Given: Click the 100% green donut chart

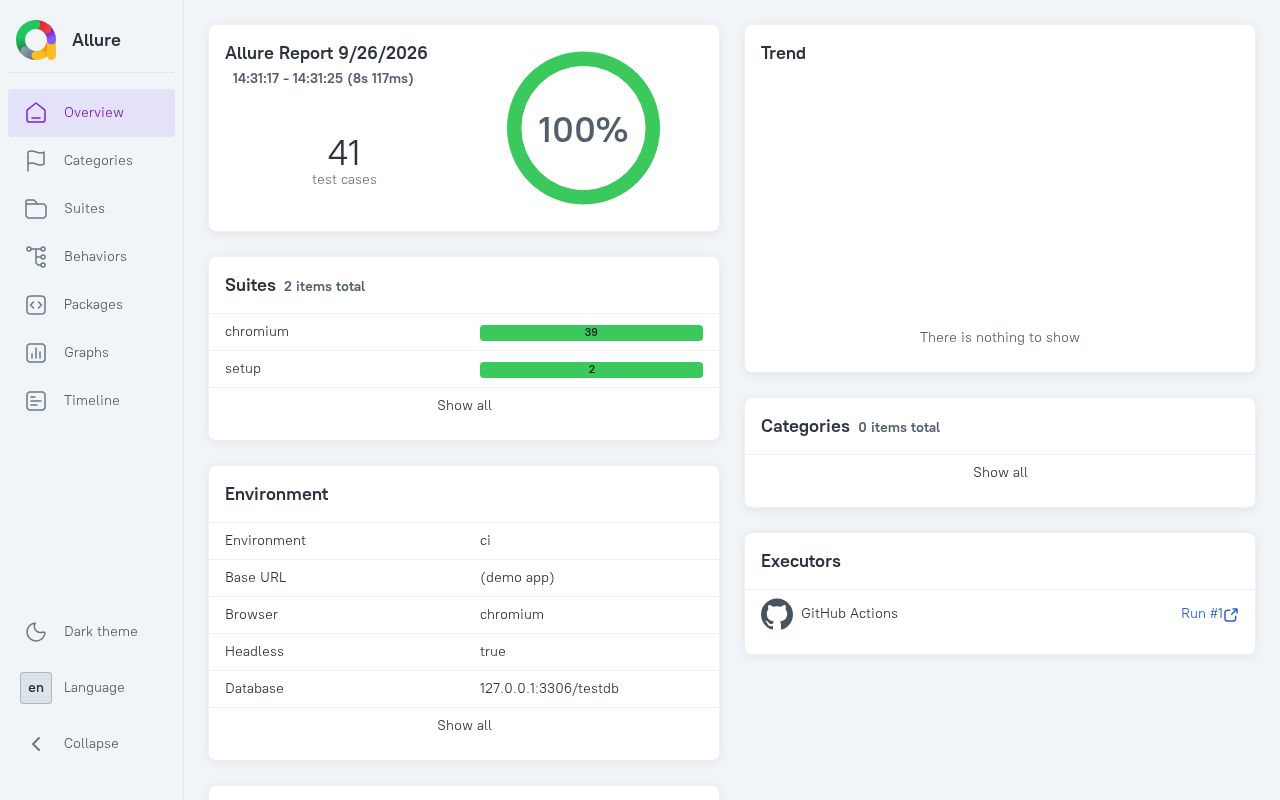Looking at the screenshot, I should point(583,128).
